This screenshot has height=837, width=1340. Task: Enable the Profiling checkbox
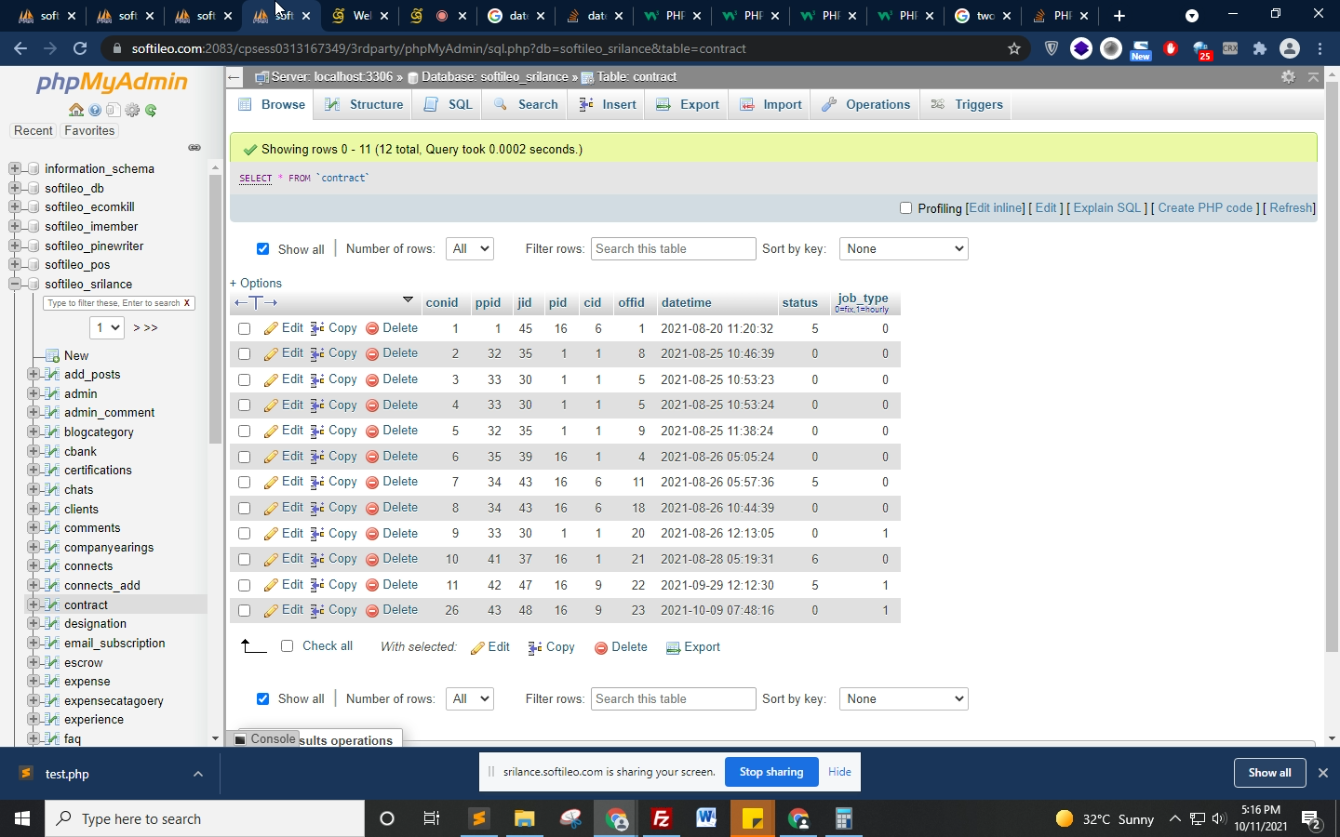click(x=906, y=208)
